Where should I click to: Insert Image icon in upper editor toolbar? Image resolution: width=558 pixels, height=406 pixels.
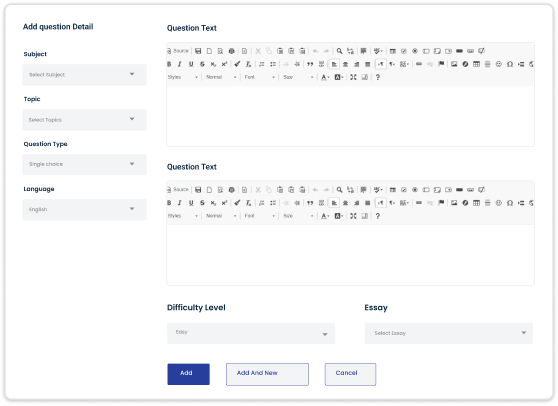pos(454,64)
